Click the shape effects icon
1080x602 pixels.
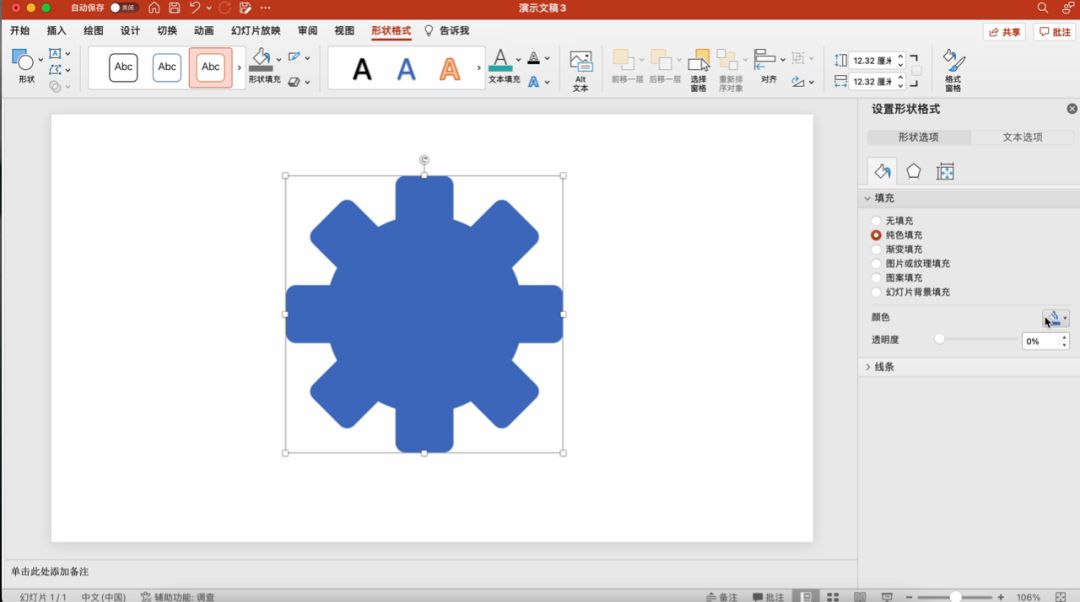tap(295, 82)
